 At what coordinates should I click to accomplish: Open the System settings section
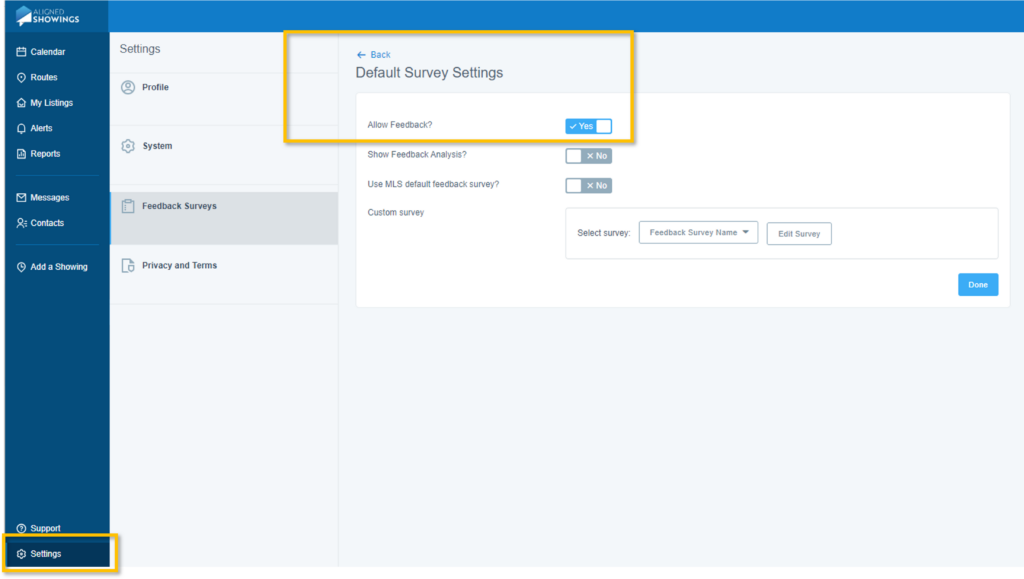pyautogui.click(x=157, y=146)
